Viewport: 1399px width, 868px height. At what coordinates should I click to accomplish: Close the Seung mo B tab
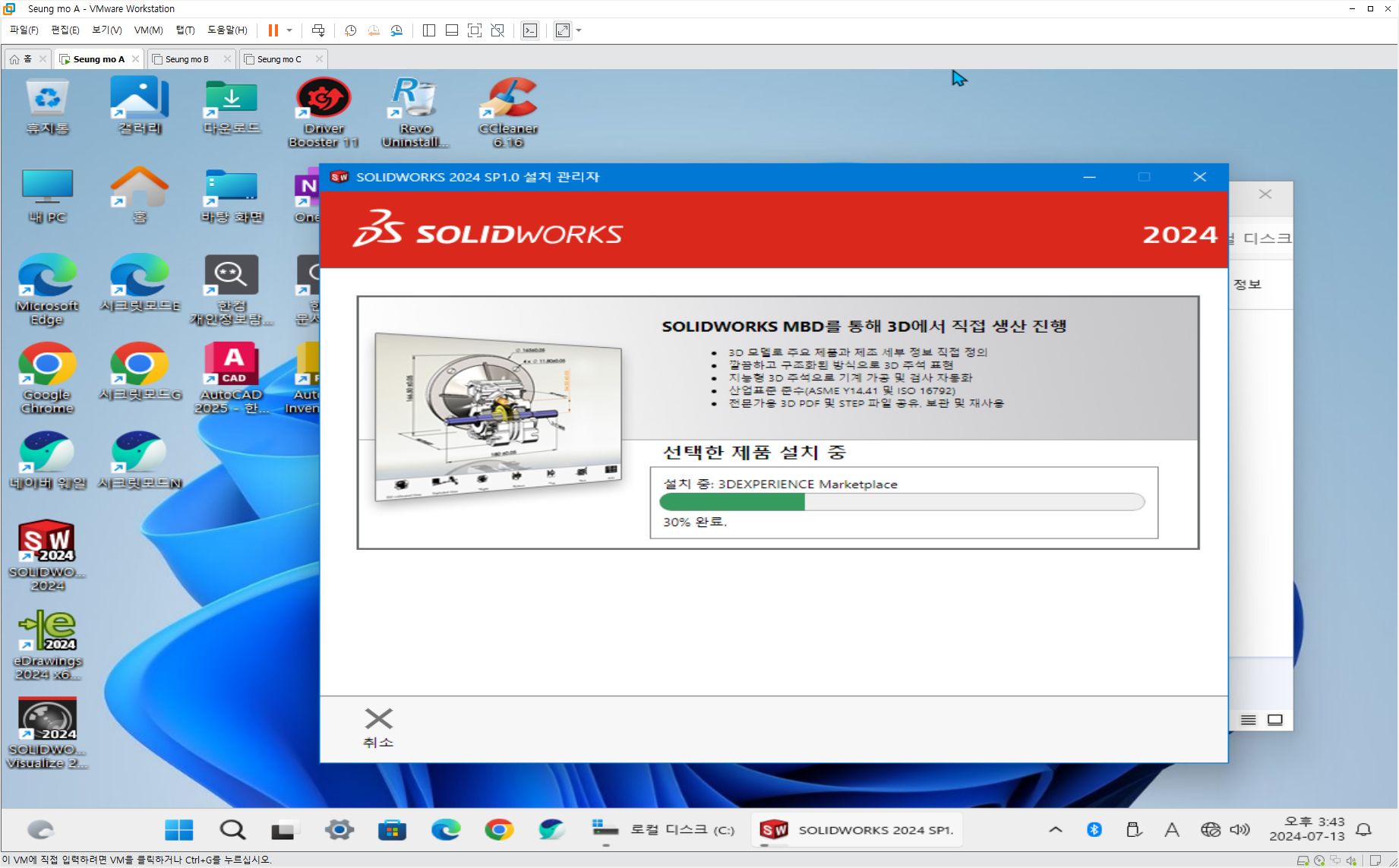[x=227, y=59]
